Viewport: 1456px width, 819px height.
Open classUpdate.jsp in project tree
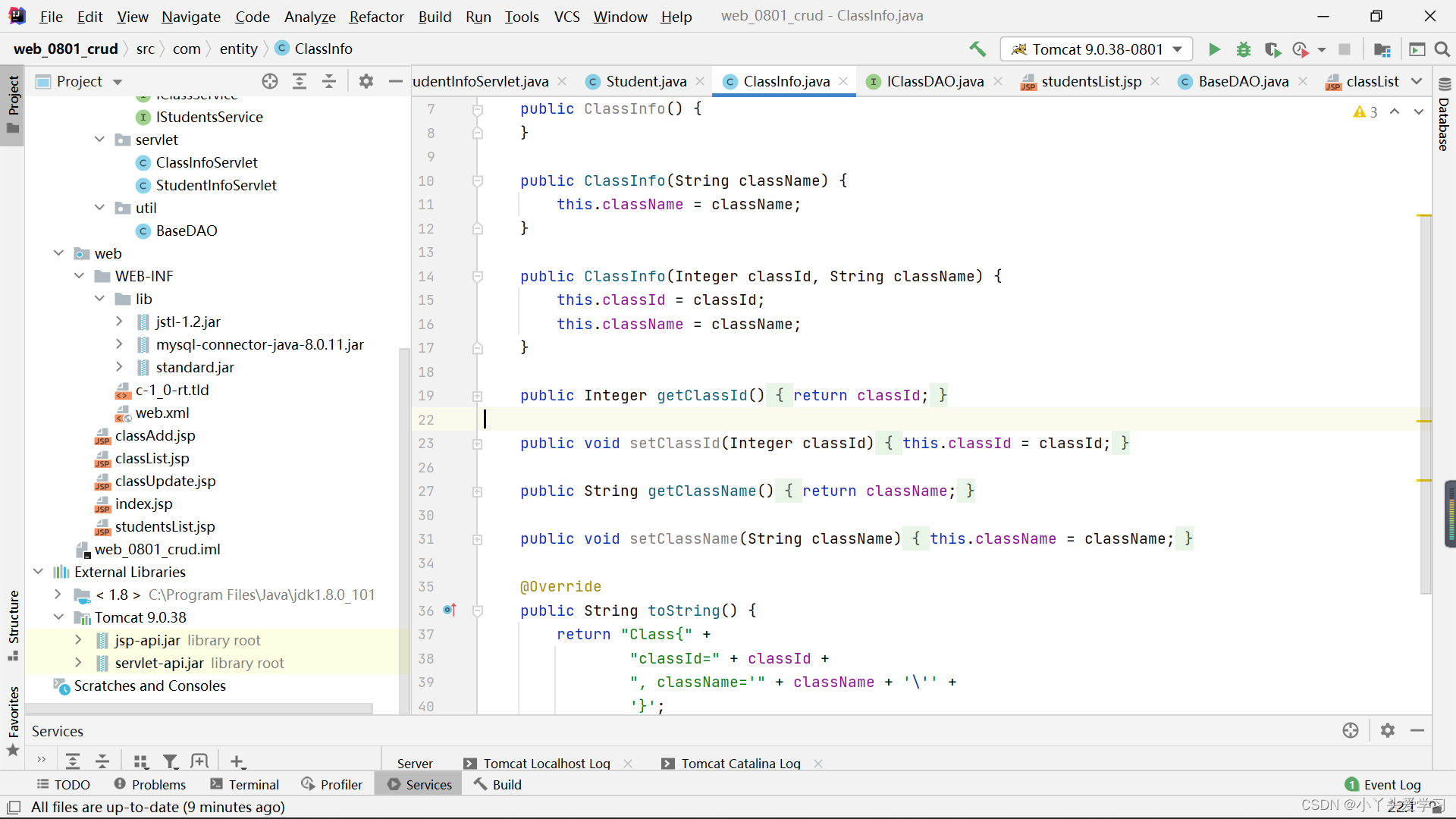coord(165,481)
